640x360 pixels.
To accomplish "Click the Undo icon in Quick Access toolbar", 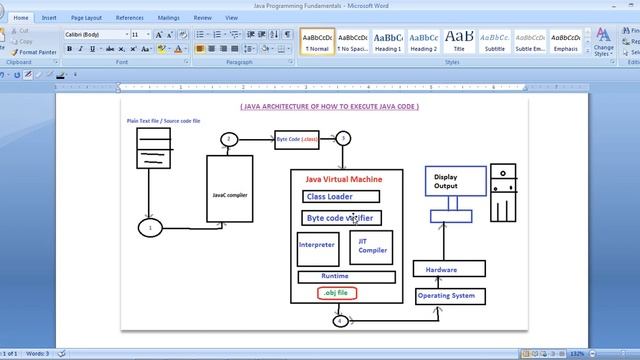I will click(x=3, y=75).
